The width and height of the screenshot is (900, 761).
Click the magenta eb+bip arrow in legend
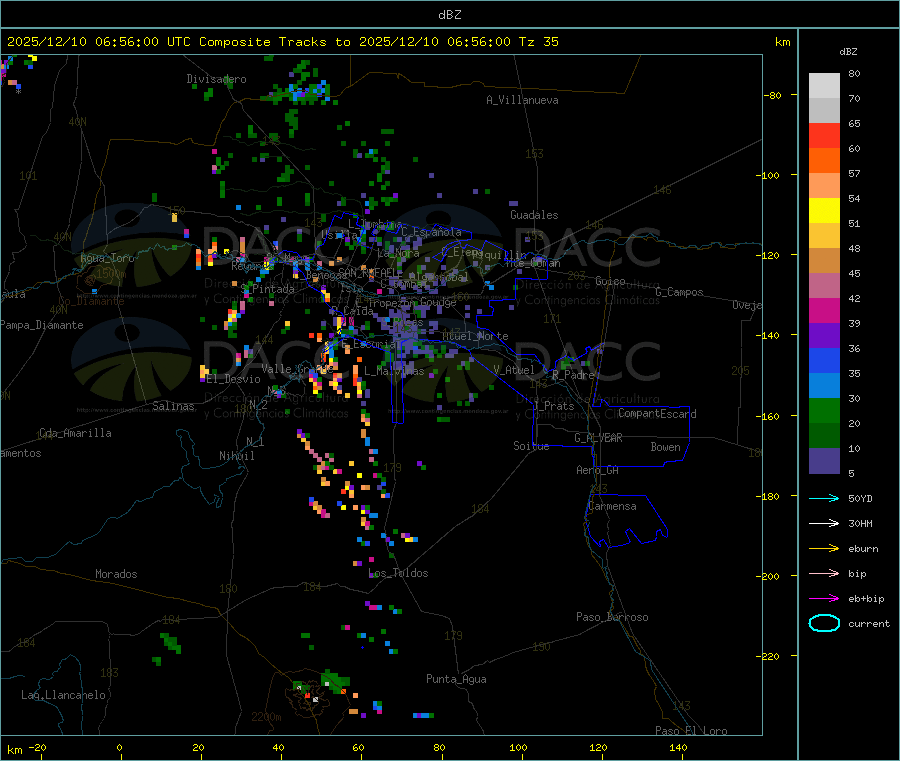[x=824, y=599]
